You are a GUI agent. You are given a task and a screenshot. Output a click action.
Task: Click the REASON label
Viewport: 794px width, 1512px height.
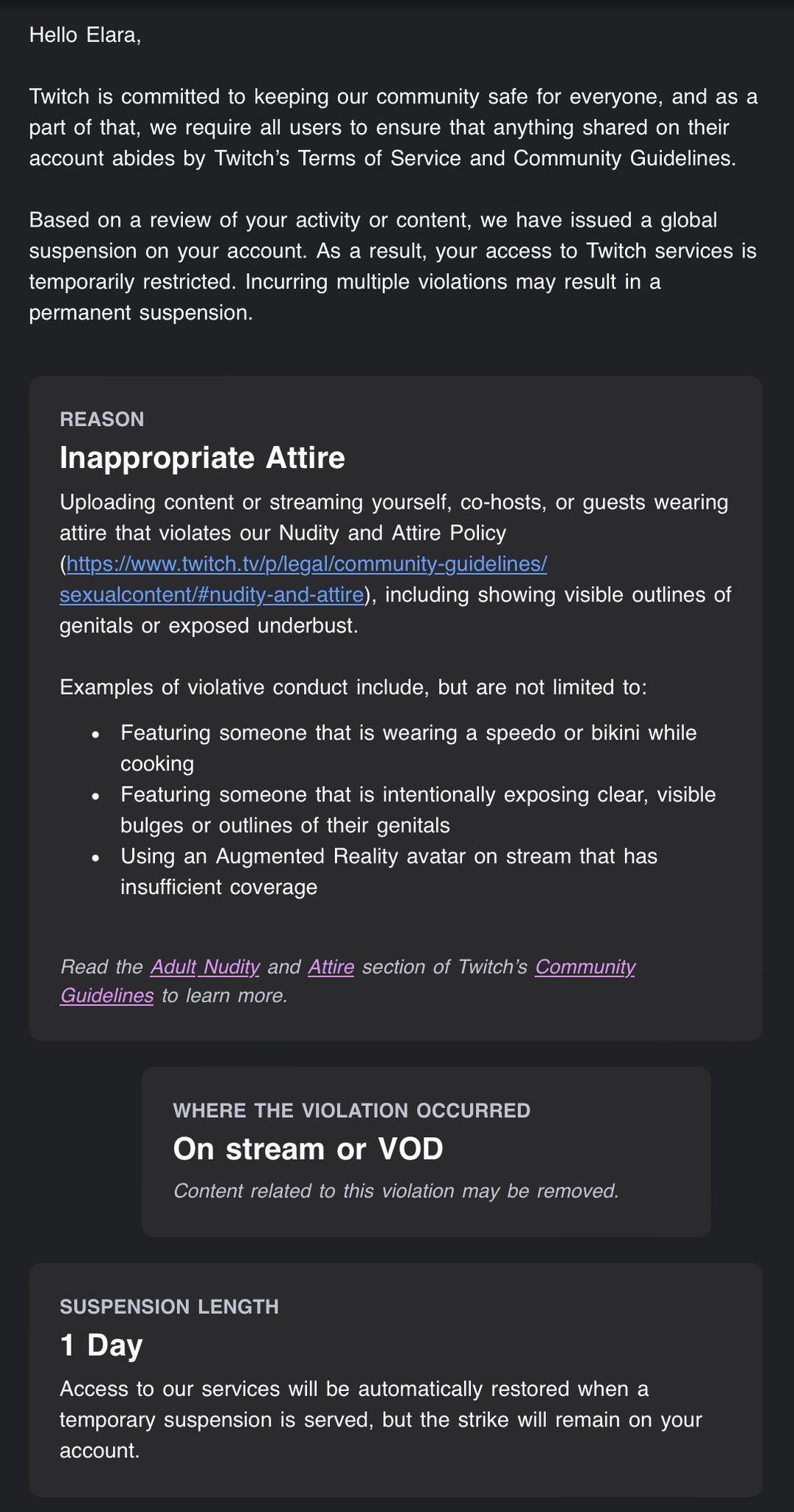[x=102, y=419]
